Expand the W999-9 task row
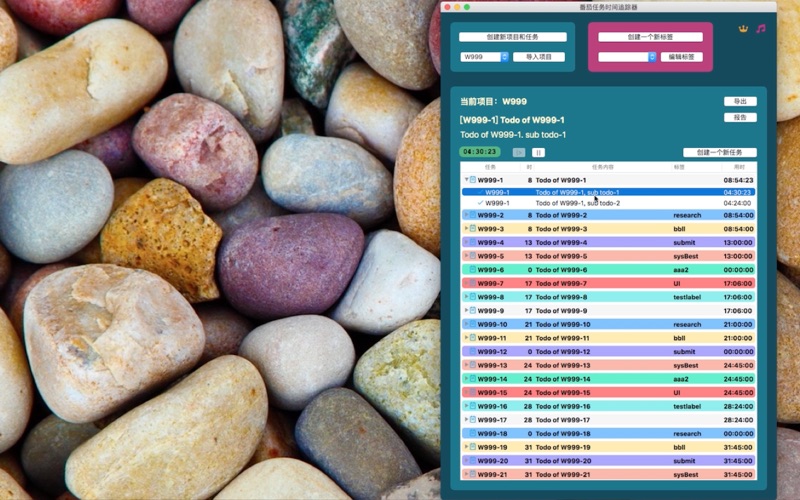This screenshot has width=800, height=500. click(x=465, y=311)
